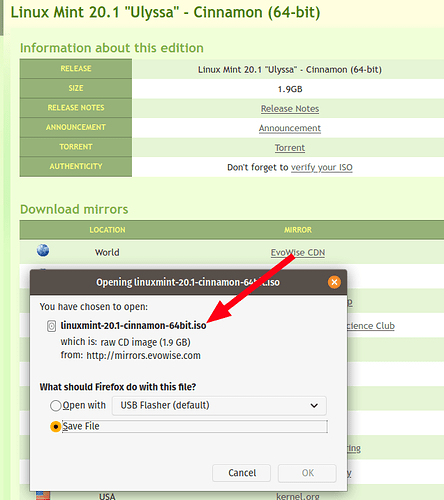Image resolution: width=444 pixels, height=500 pixels.
Task: Open the Release Notes link
Action: (x=290, y=109)
